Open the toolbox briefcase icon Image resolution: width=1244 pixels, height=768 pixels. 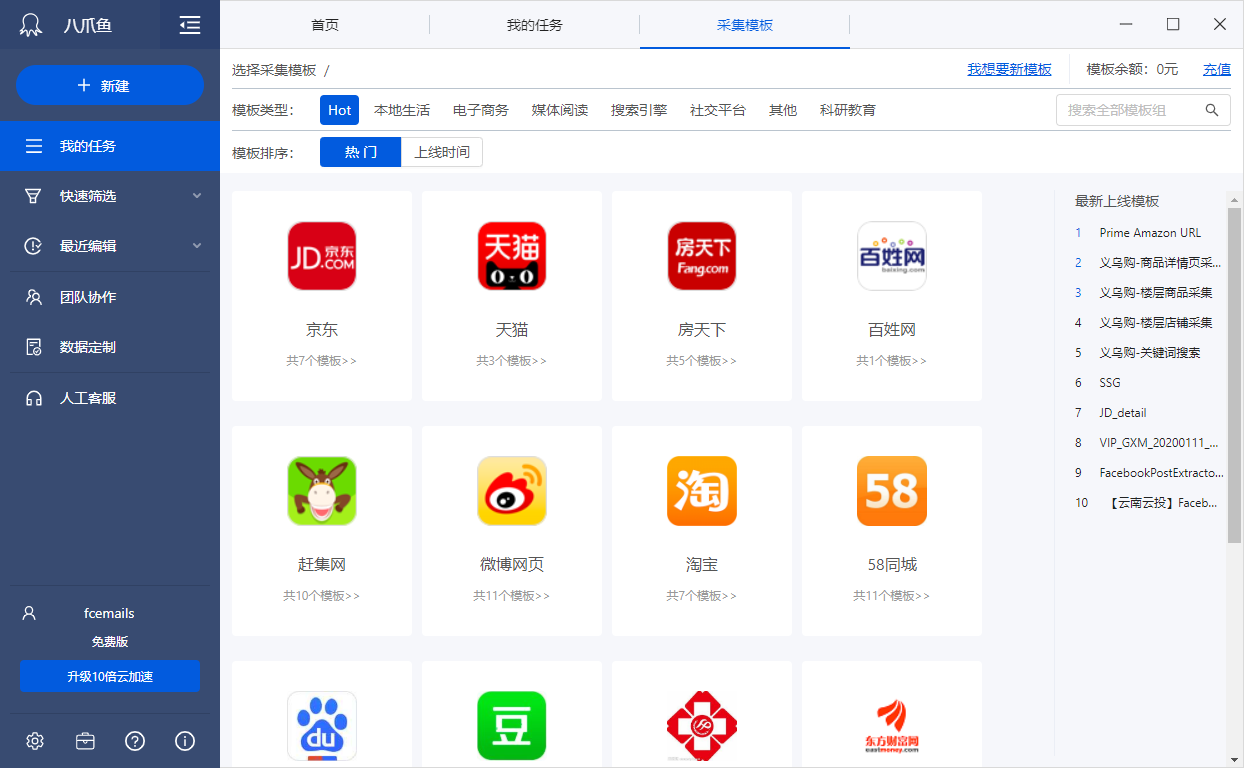pos(85,741)
